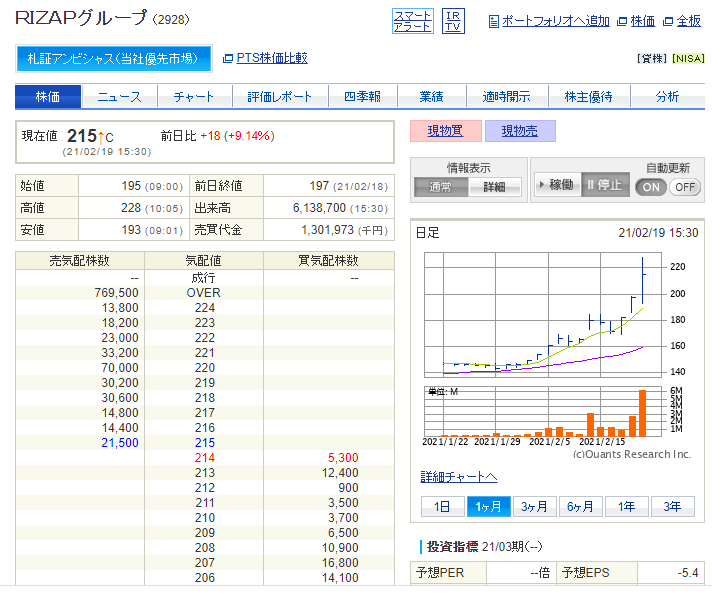Open the 全板 full board link
This screenshot has height=609, width=712.
pyautogui.click(x=688, y=21)
